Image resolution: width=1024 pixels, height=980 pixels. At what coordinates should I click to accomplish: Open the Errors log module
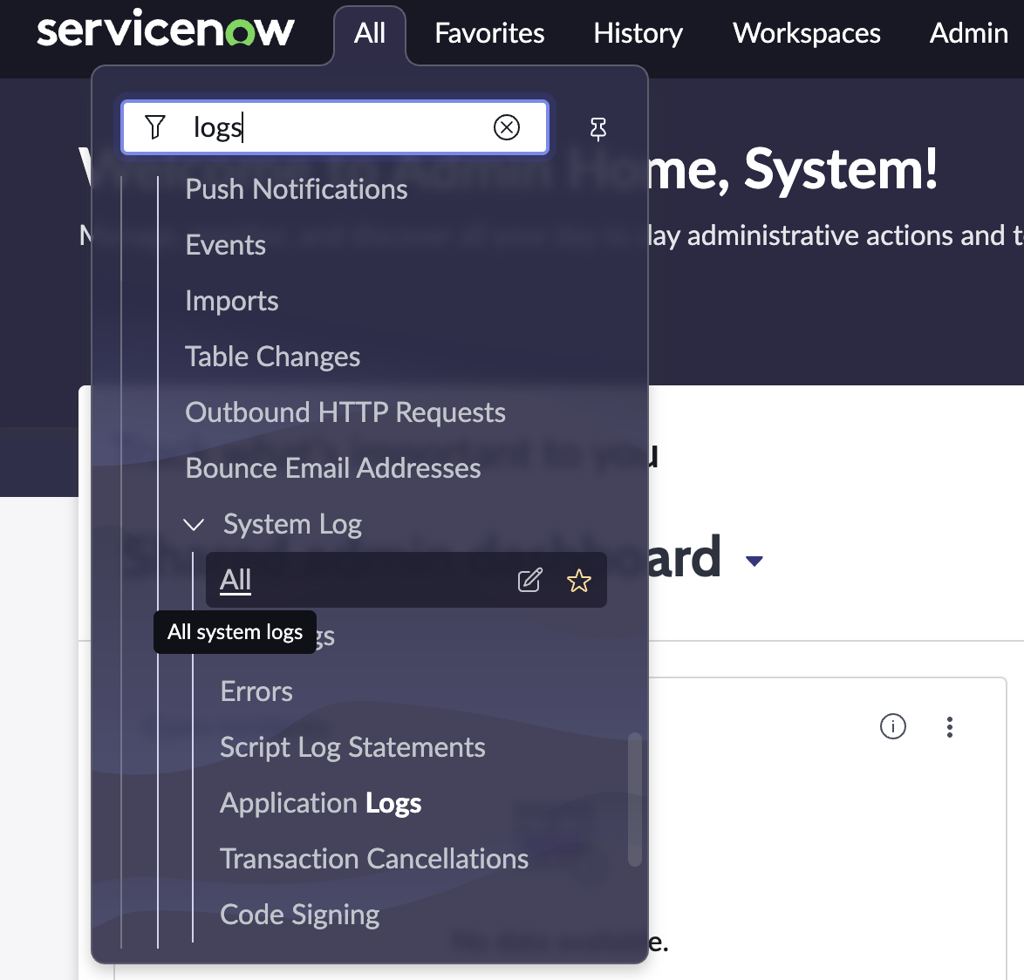(256, 691)
